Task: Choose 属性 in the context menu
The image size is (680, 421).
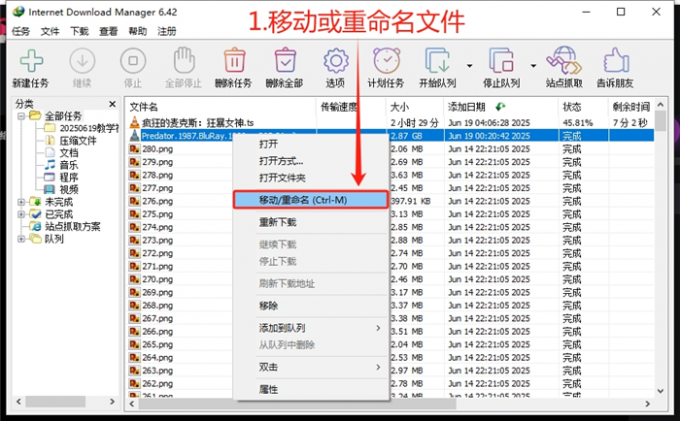Action: (311, 389)
